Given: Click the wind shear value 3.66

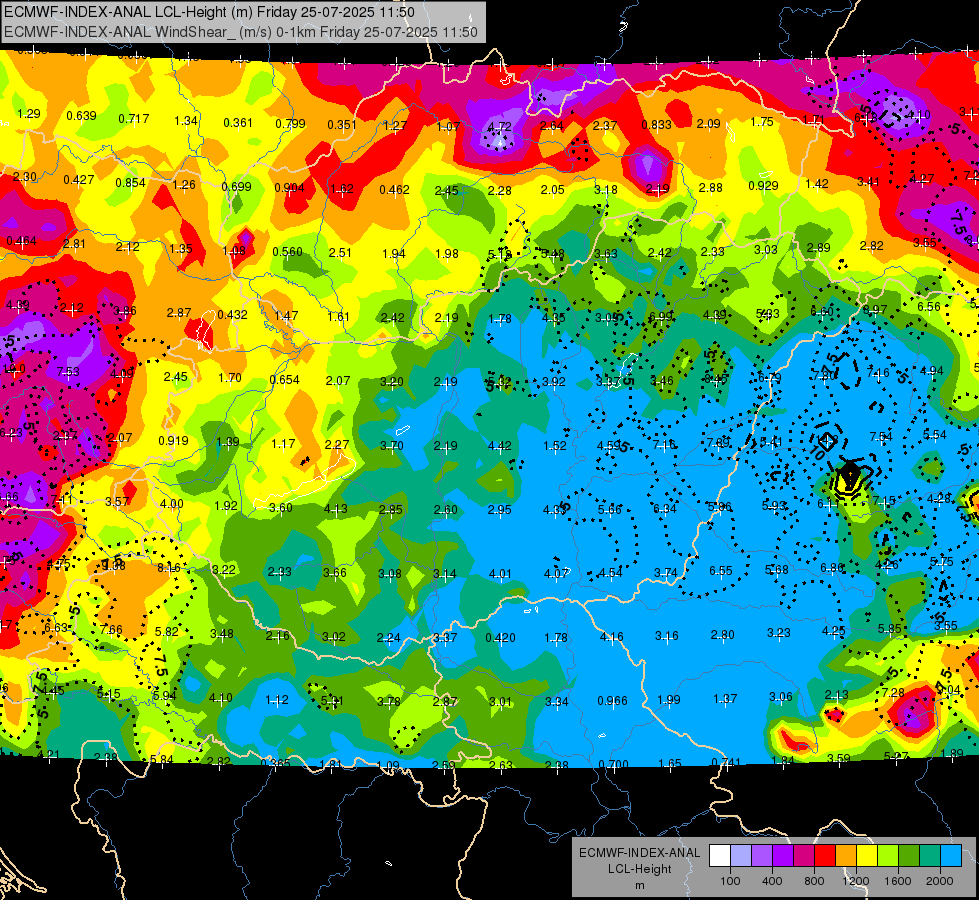Looking at the screenshot, I should [335, 573].
